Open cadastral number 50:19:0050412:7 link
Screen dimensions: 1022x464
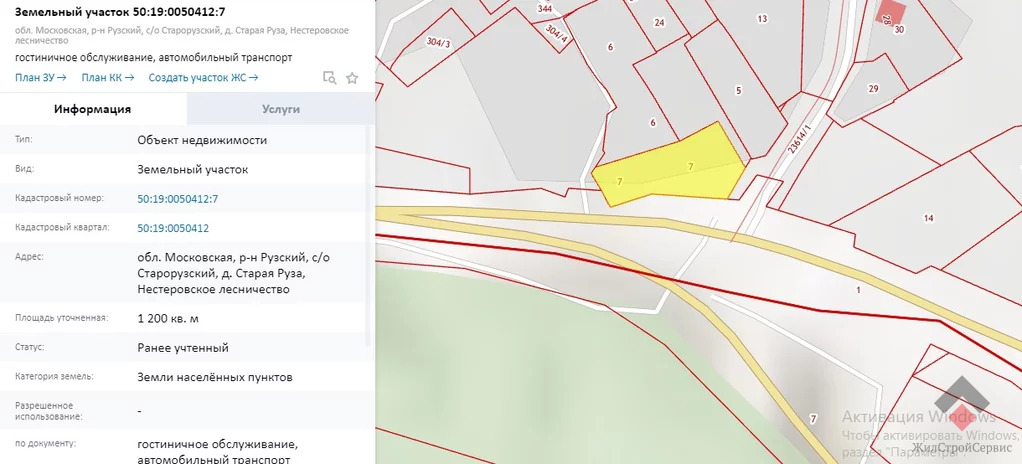177,199
